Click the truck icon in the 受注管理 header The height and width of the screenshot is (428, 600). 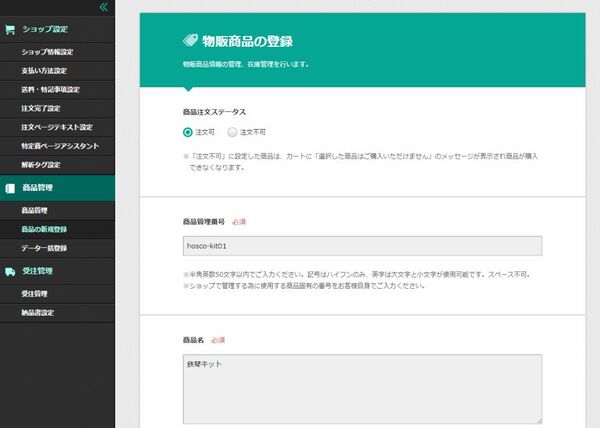[x=10, y=272]
